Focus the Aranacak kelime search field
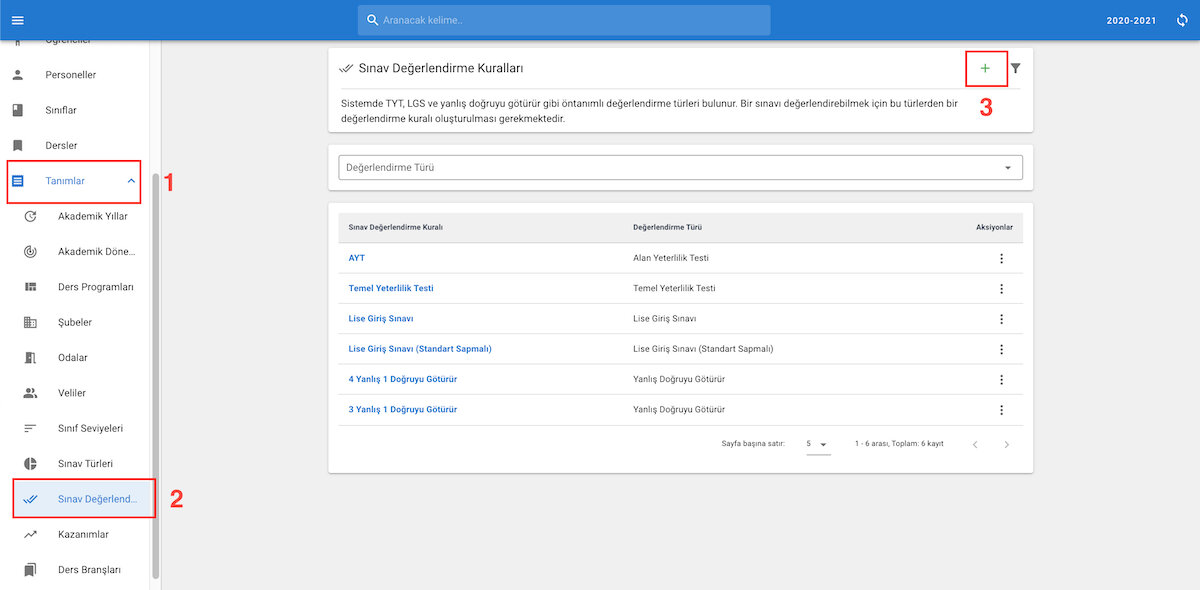This screenshot has width=1200, height=590. (x=564, y=20)
